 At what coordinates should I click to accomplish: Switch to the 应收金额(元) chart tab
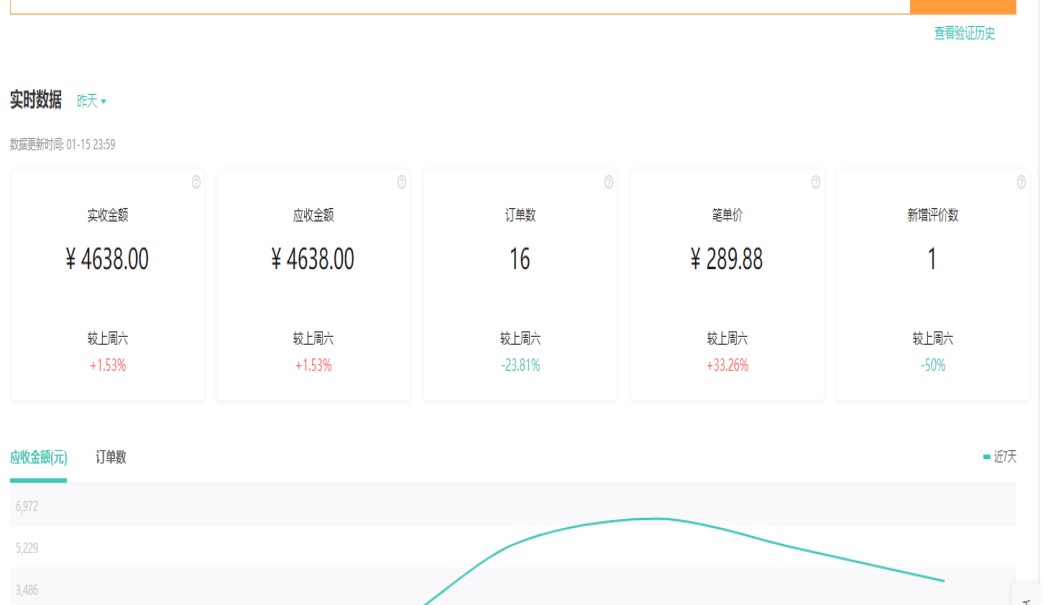pos(38,457)
